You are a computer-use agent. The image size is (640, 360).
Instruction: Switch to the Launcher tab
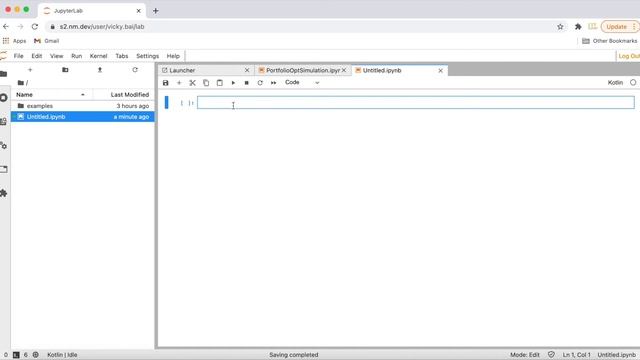pos(206,70)
